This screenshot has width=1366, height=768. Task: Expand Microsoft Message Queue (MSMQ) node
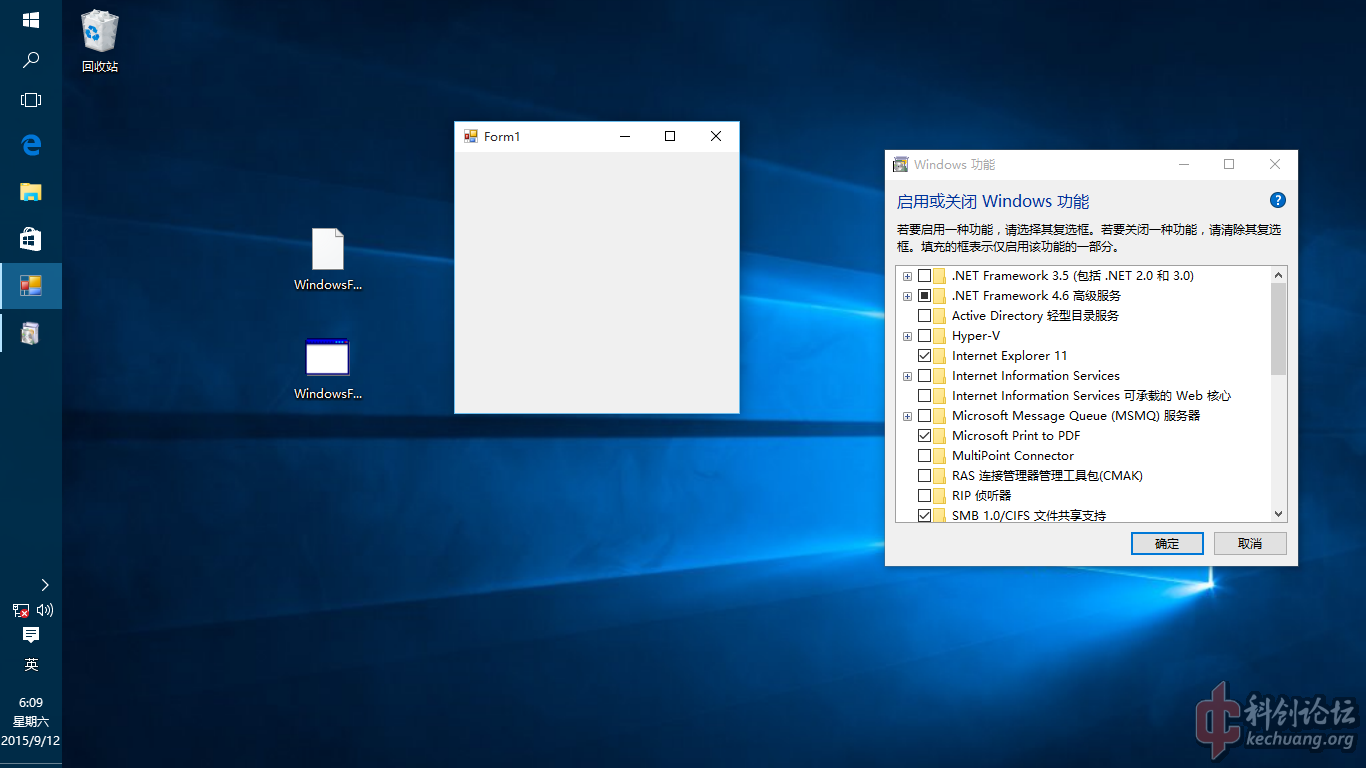click(907, 416)
